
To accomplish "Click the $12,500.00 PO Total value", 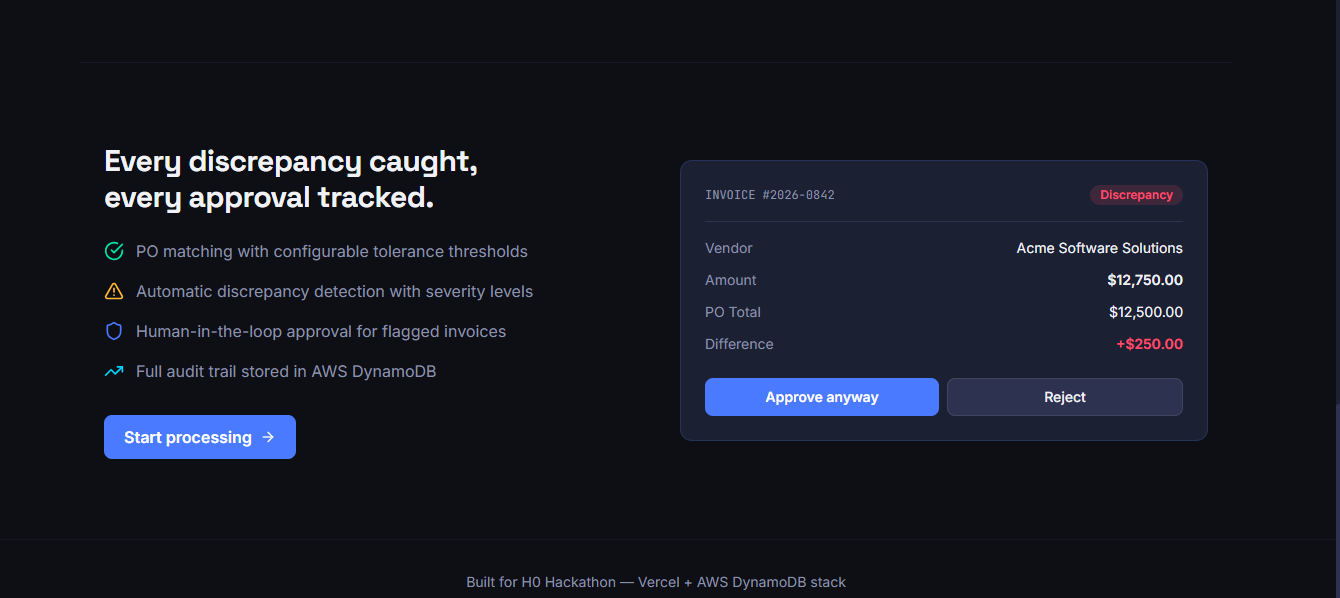I will click(x=1146, y=312).
